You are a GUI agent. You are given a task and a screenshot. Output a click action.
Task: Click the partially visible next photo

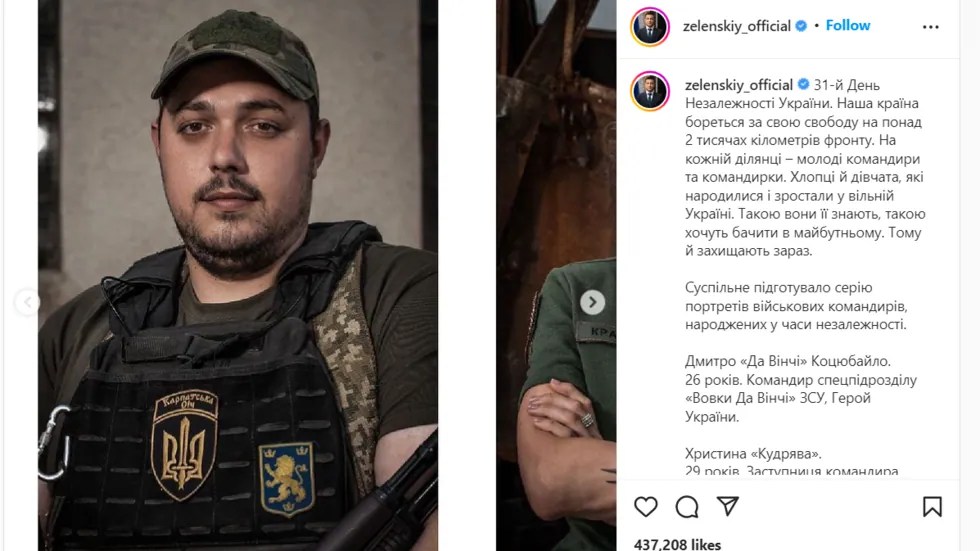556,276
